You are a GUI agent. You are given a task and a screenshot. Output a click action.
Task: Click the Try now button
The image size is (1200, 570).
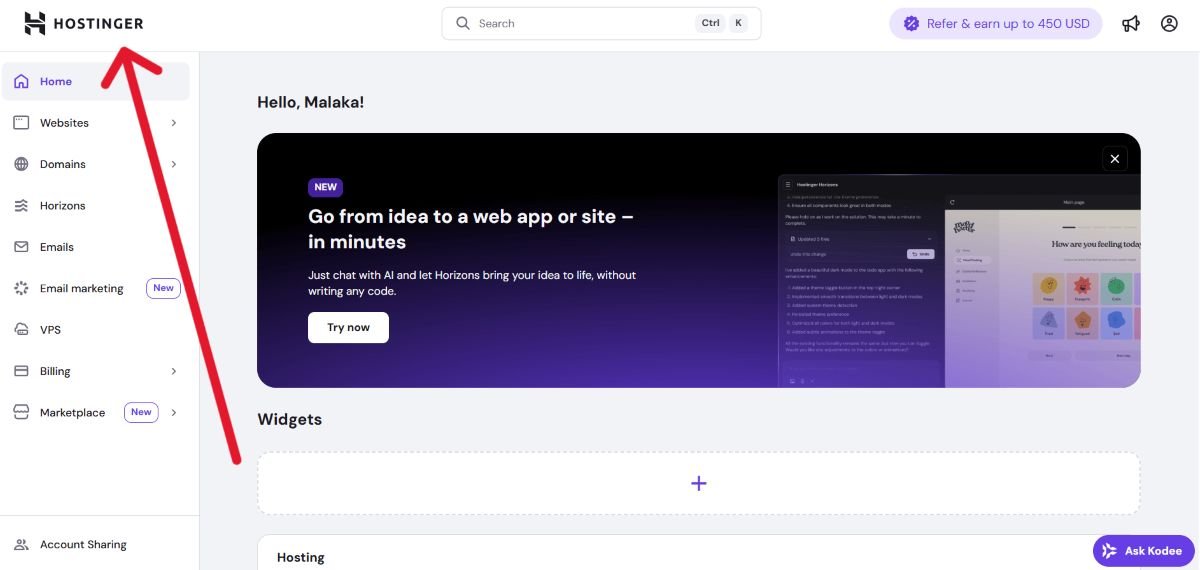click(348, 327)
